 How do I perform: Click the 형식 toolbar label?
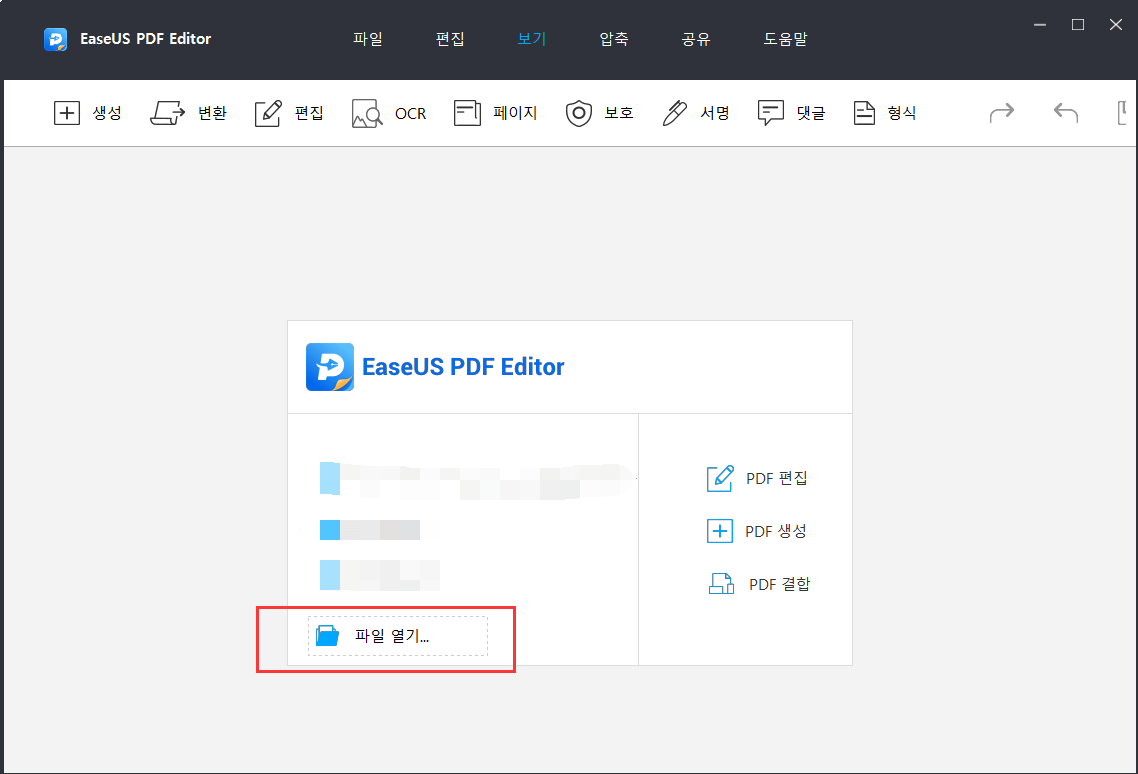[x=901, y=113]
